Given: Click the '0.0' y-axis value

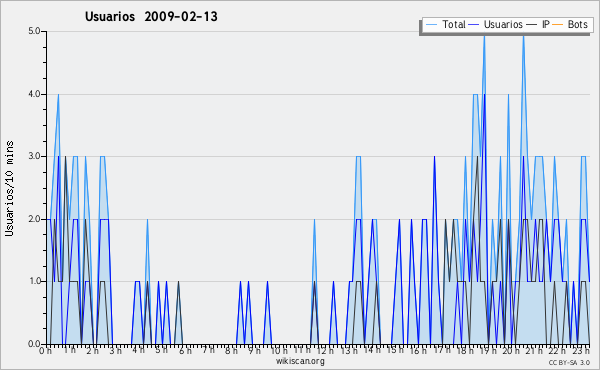Looking at the screenshot, I should click(x=34, y=344).
